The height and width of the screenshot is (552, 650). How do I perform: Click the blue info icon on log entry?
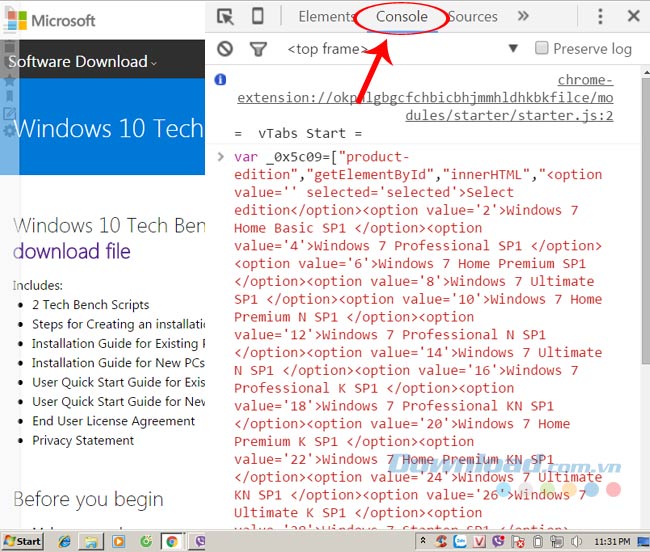pos(220,79)
